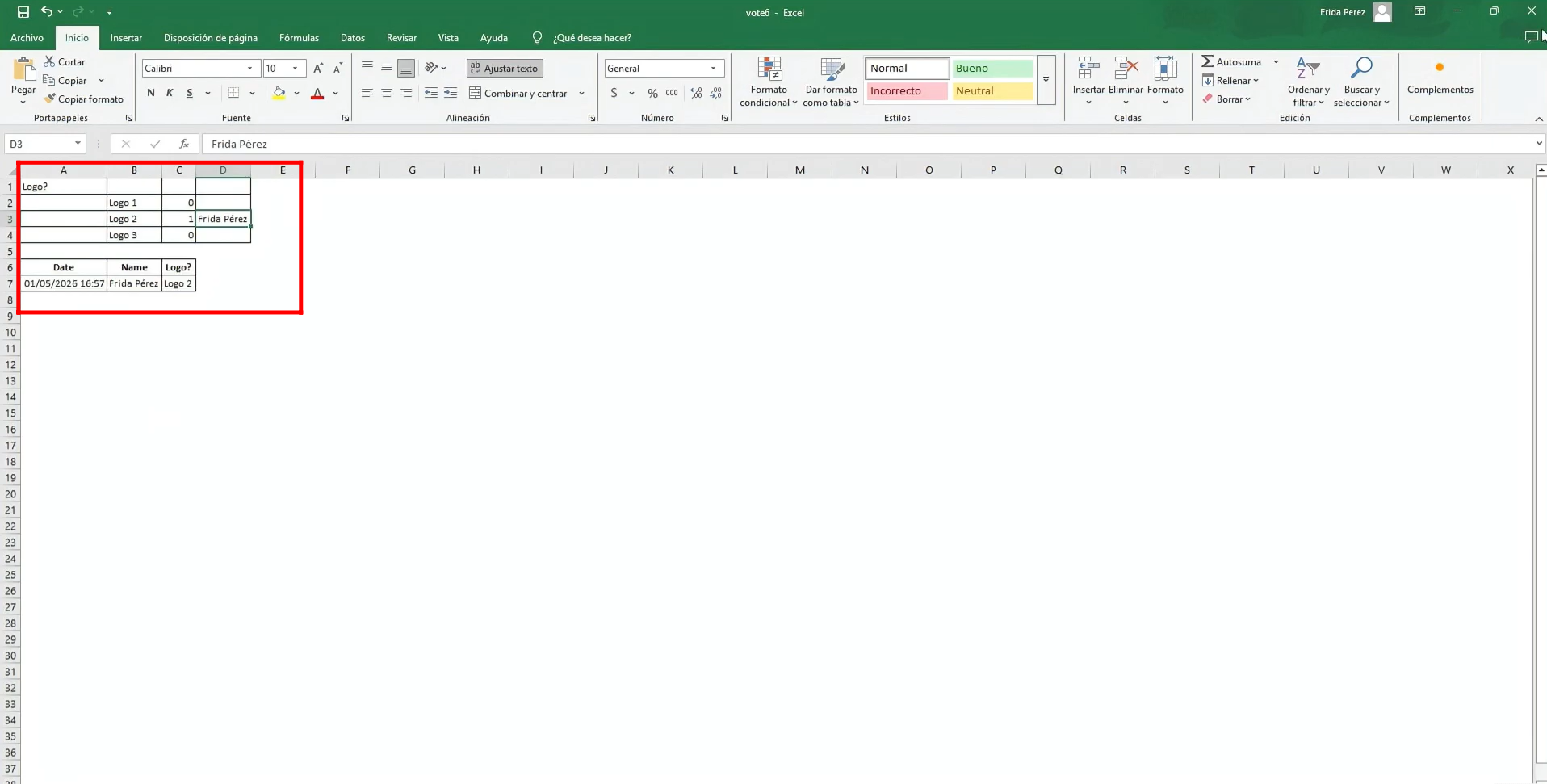This screenshot has width=1547, height=784.
Task: Toggle Ajustar texto wrap option
Action: point(505,69)
